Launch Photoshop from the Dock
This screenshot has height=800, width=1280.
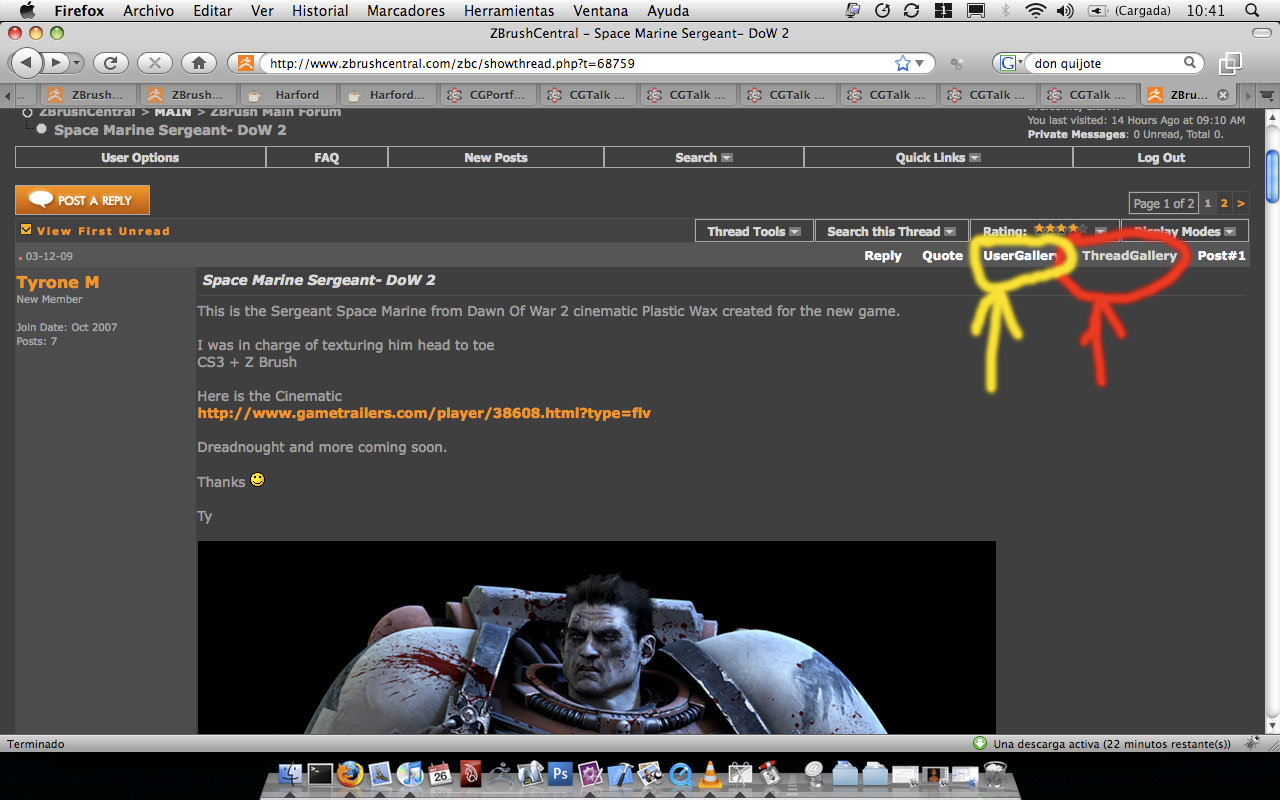pos(560,773)
